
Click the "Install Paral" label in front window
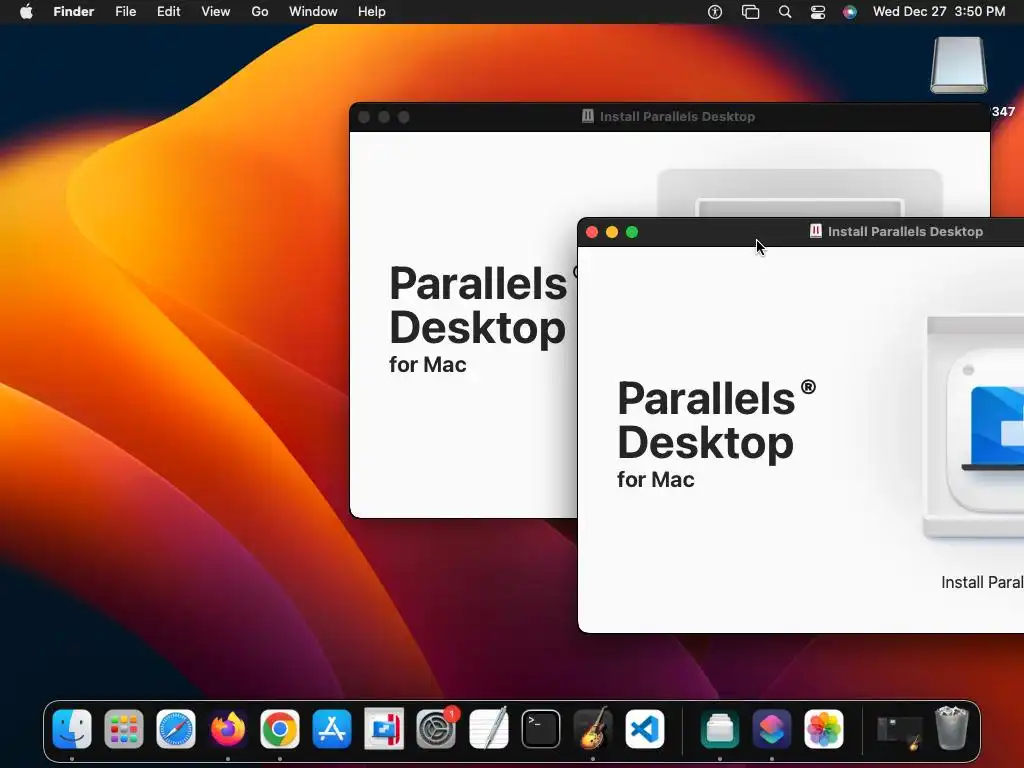982,582
